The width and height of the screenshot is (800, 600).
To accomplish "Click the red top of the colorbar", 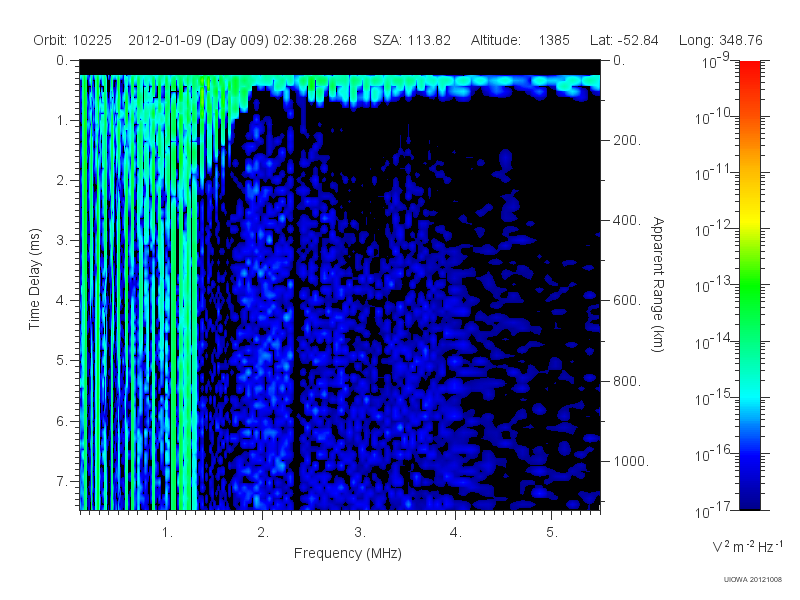I will pos(749,69).
